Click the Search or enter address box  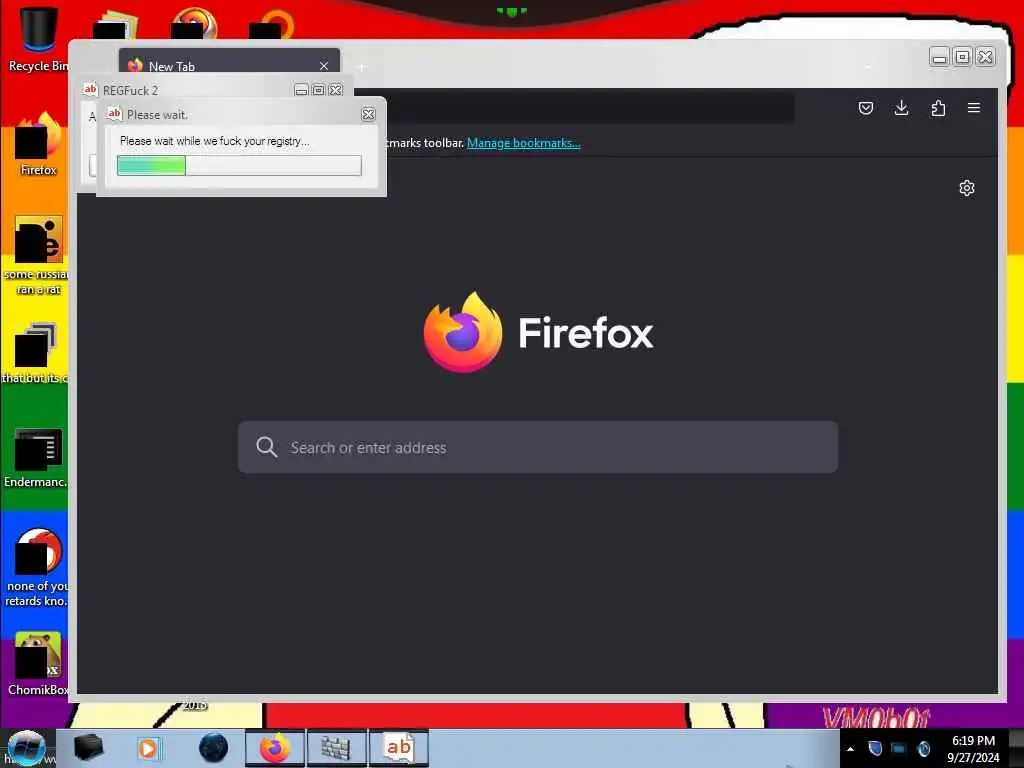pos(537,447)
